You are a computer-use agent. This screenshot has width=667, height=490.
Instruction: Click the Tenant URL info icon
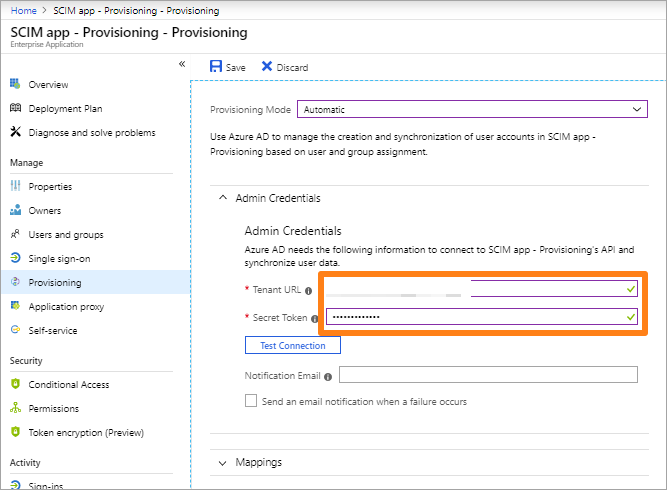(308, 291)
